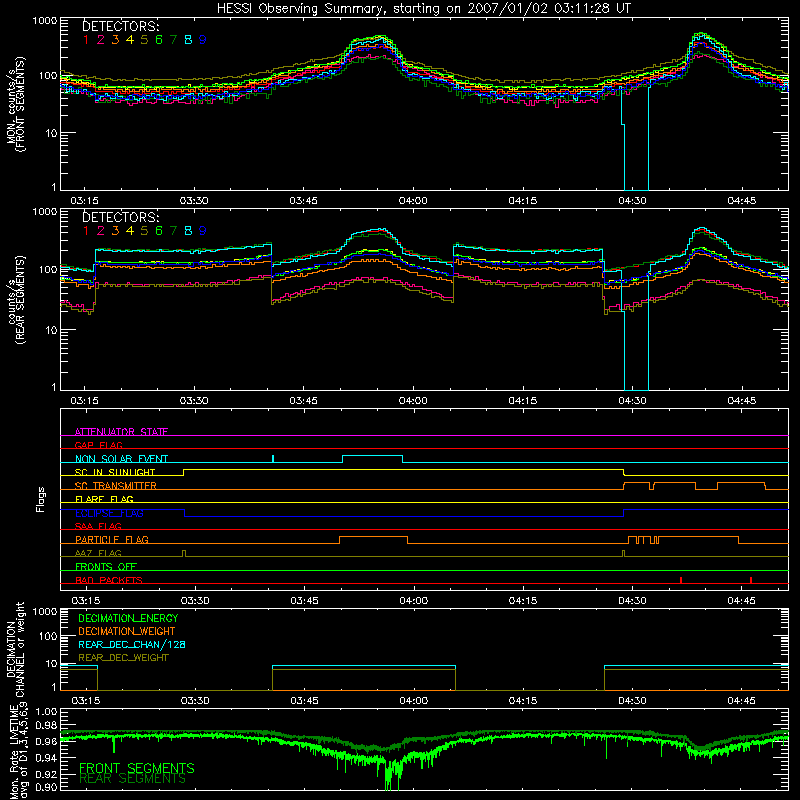
Task: Click DETECTORS: label in rear segments plot
Action: (x=121, y=217)
